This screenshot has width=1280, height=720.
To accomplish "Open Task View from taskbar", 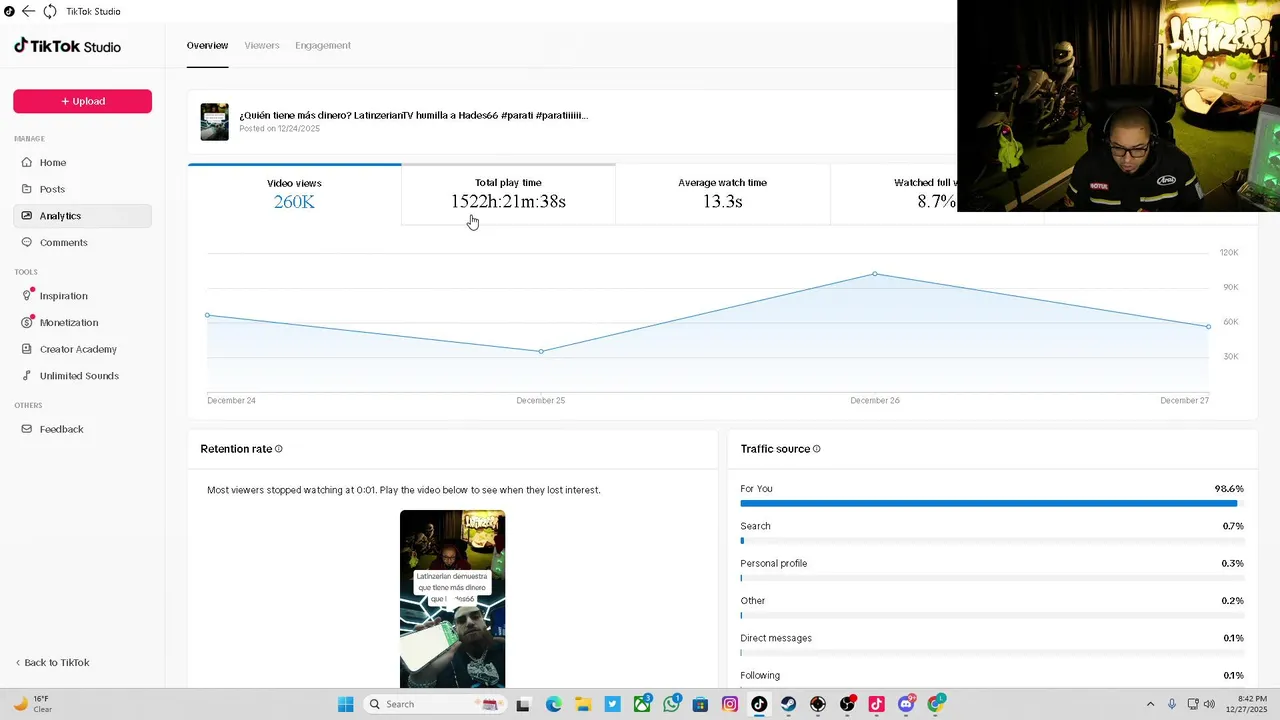I will [522, 704].
